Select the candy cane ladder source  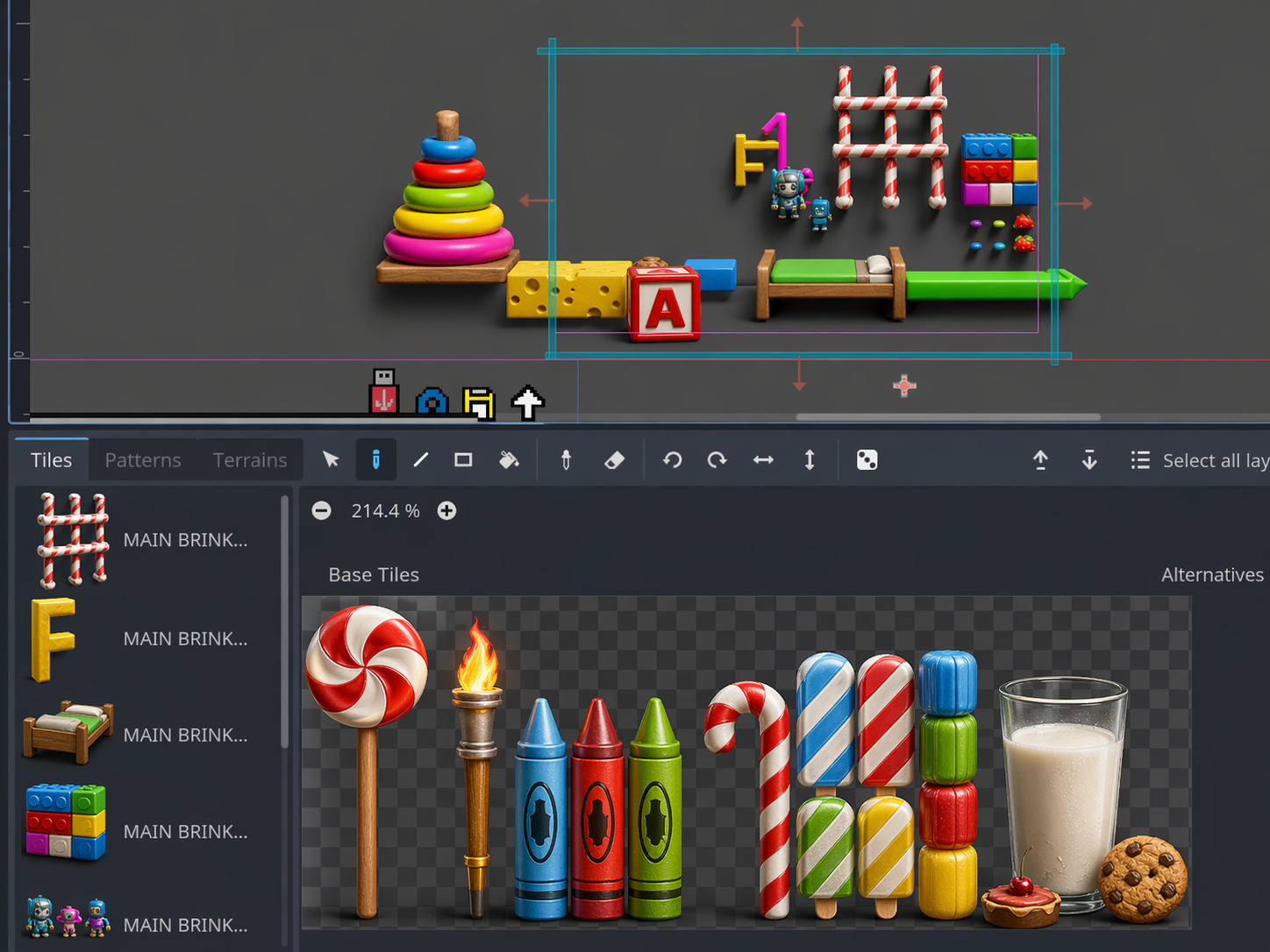(145, 540)
